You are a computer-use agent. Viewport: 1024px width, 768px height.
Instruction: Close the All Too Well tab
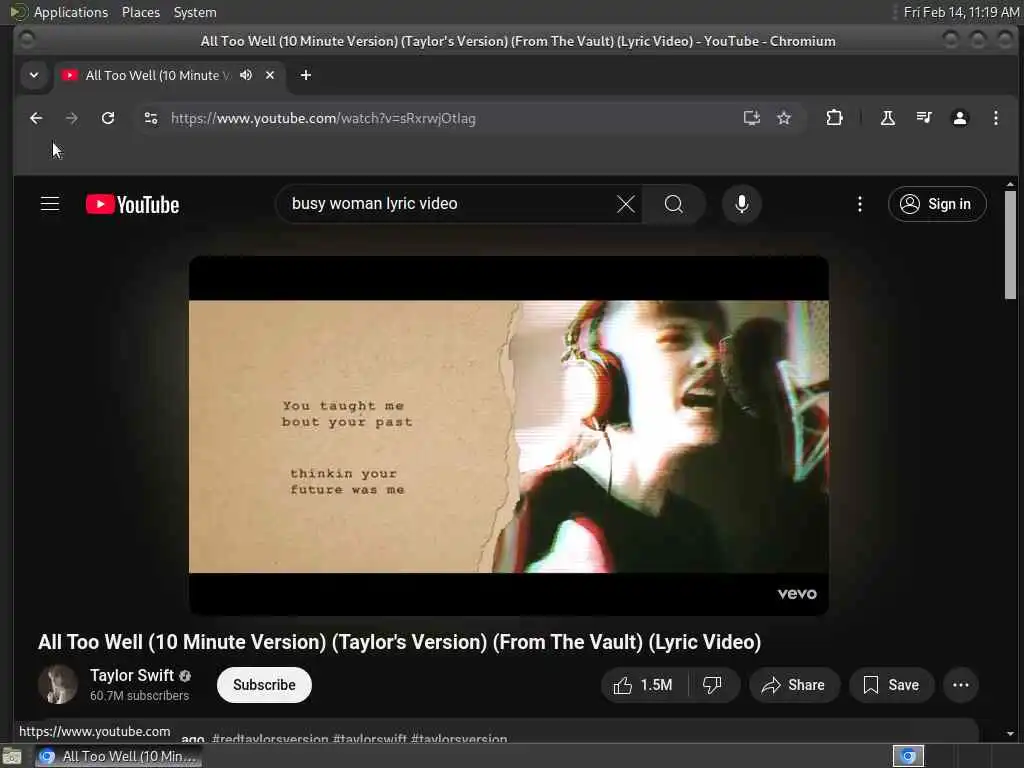pos(270,75)
